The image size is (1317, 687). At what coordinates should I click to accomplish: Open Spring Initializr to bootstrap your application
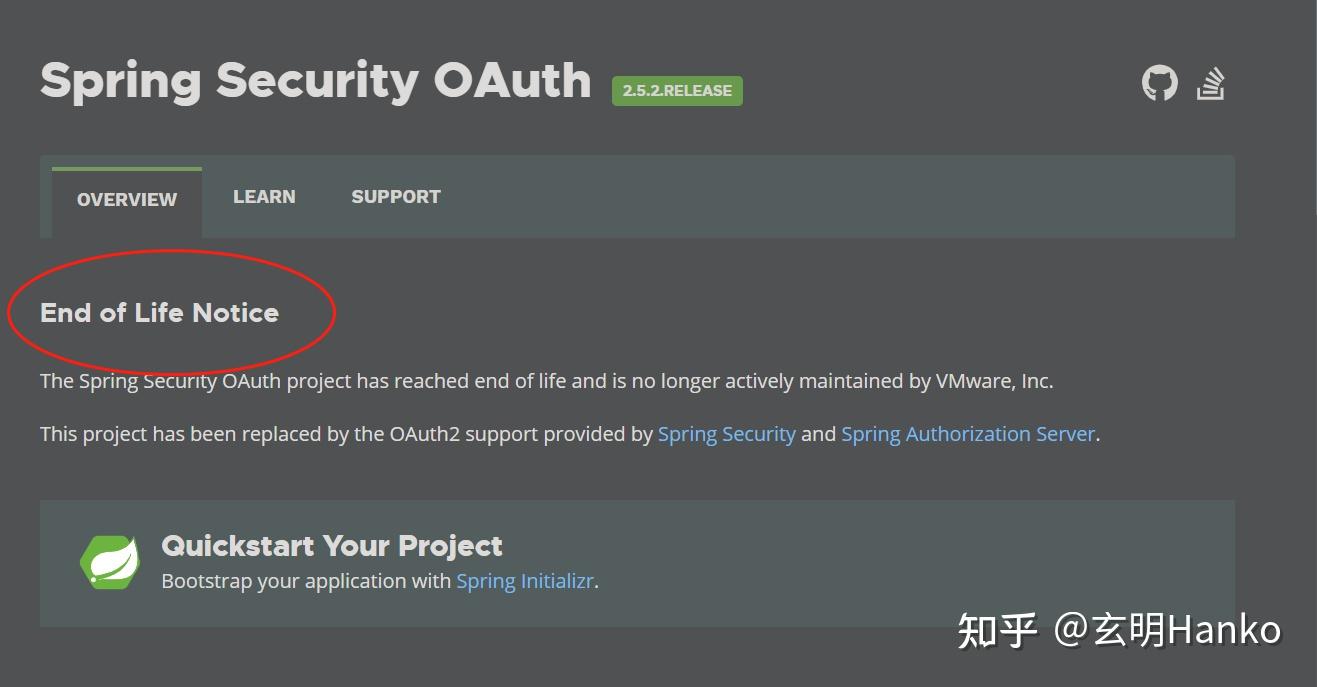[x=524, y=580]
